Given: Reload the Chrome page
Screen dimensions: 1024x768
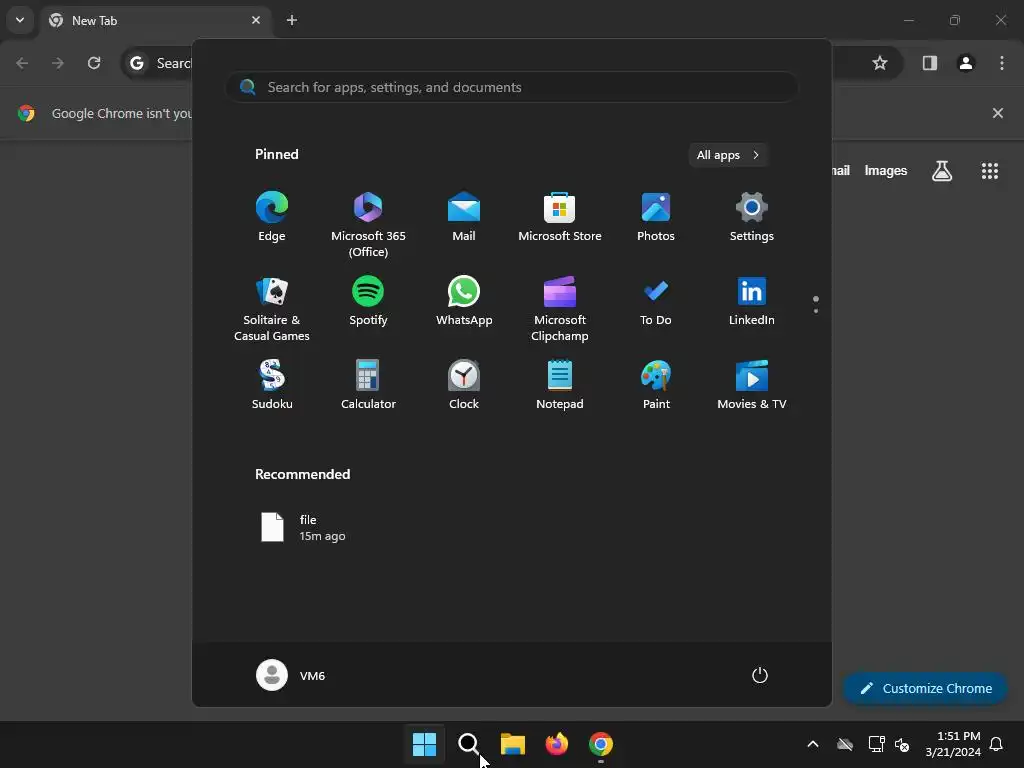Looking at the screenshot, I should 94,63.
